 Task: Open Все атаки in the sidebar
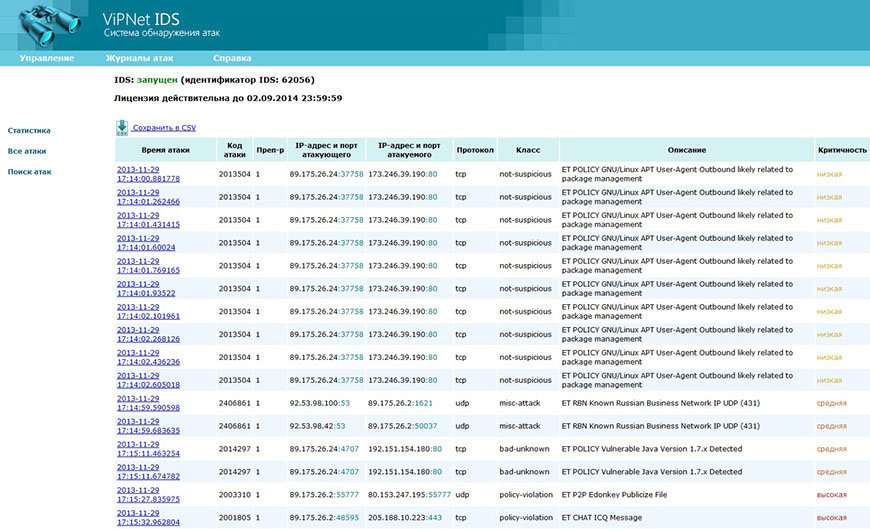pyautogui.click(x=27, y=151)
